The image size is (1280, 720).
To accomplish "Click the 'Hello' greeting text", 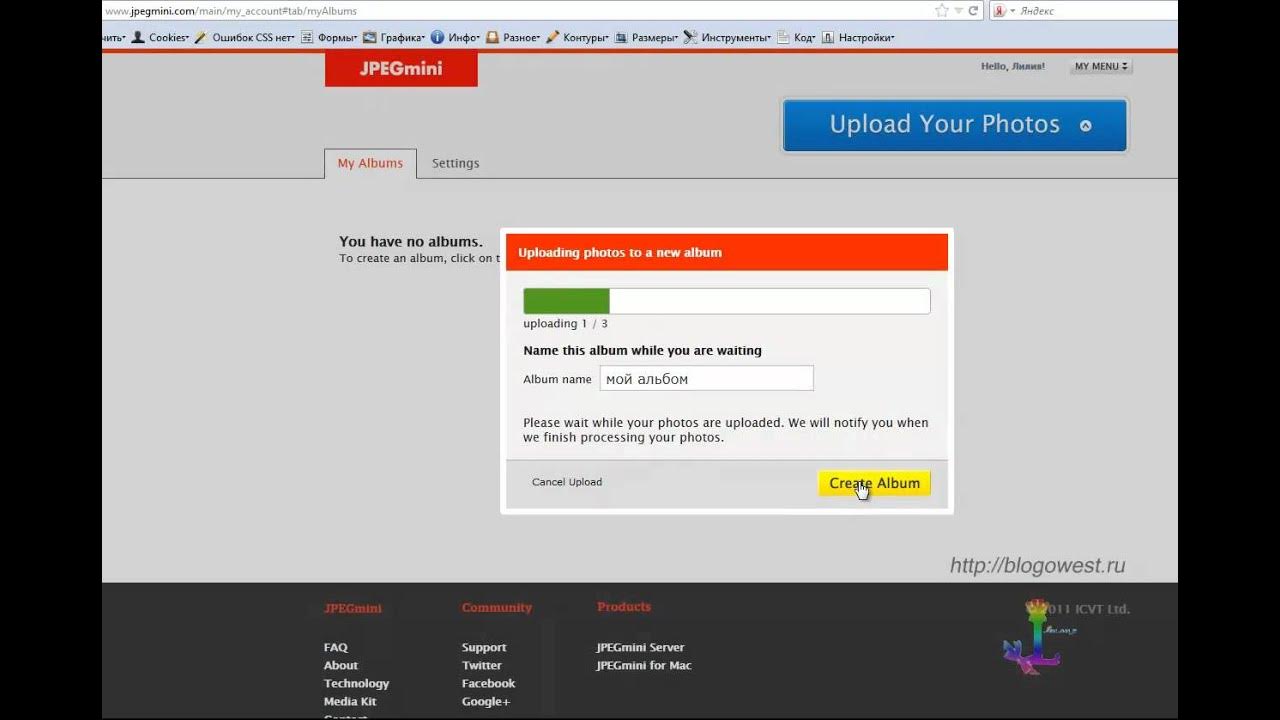I will pyautogui.click(x=1013, y=66).
